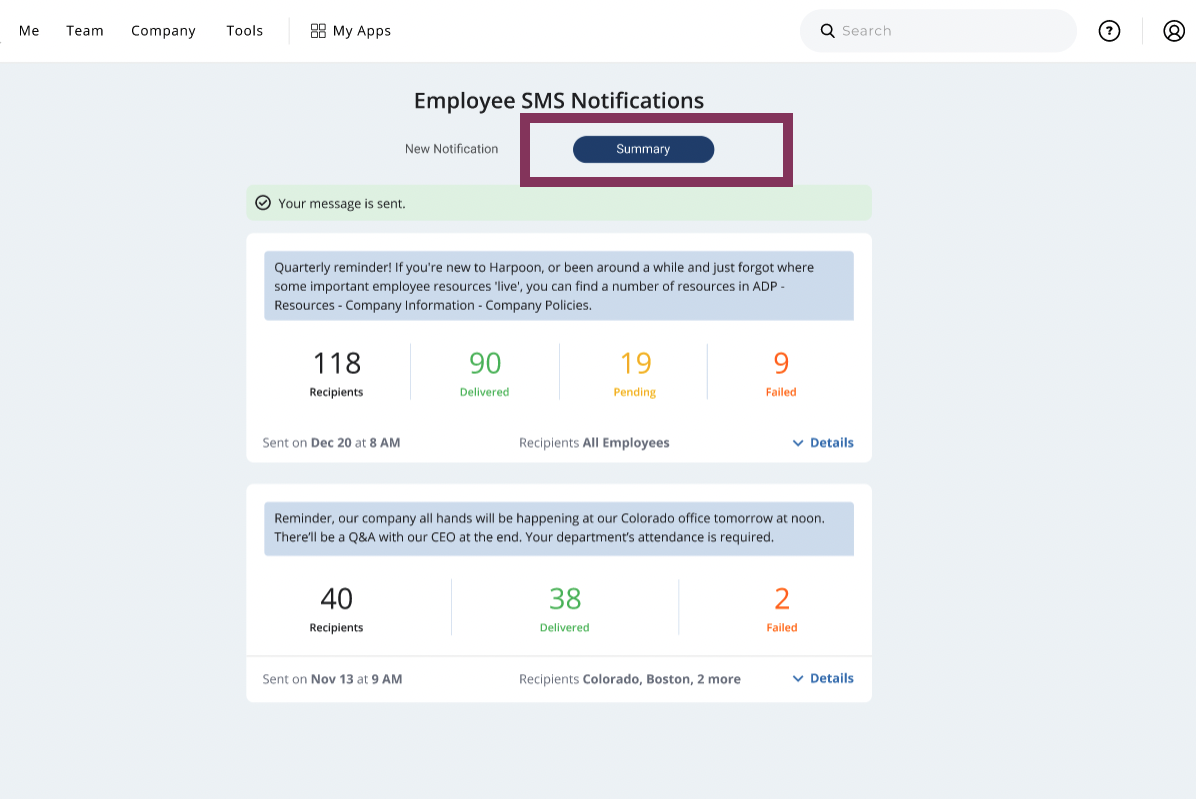Click the chevron beside Nov 13 Details
The image size is (1196, 799).
tap(798, 679)
